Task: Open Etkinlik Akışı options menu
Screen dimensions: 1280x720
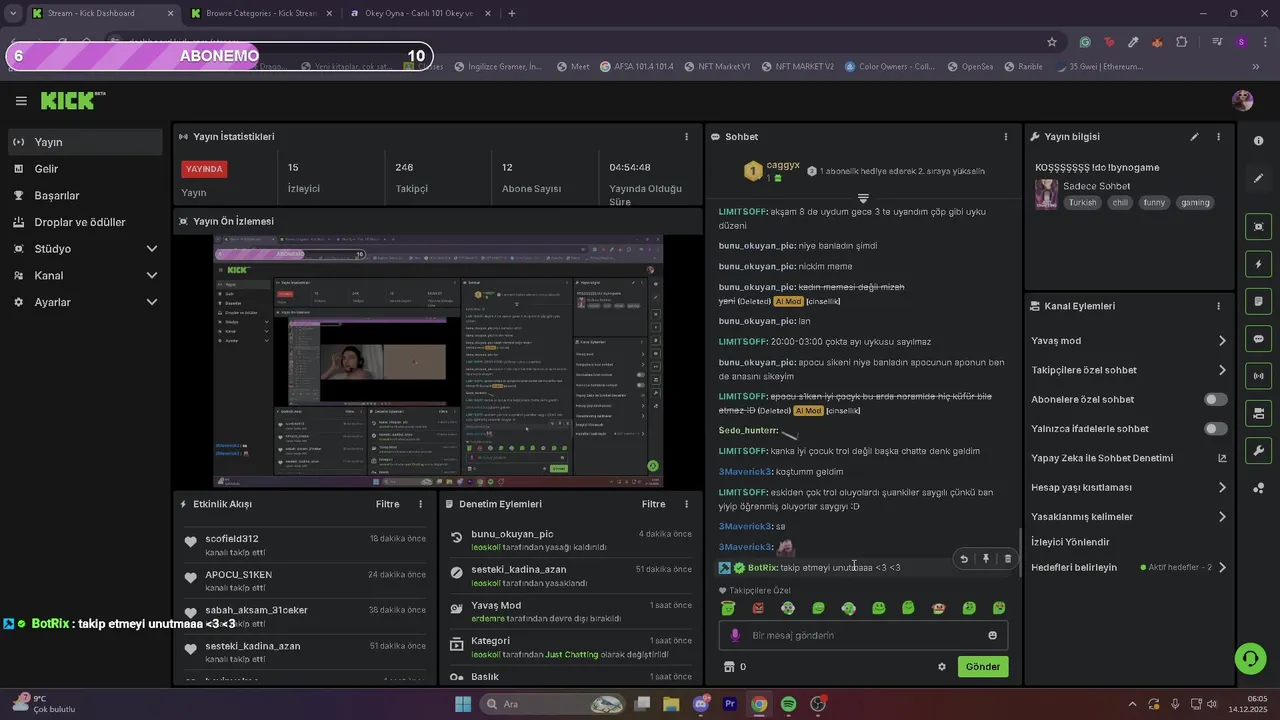Action: pos(420,505)
